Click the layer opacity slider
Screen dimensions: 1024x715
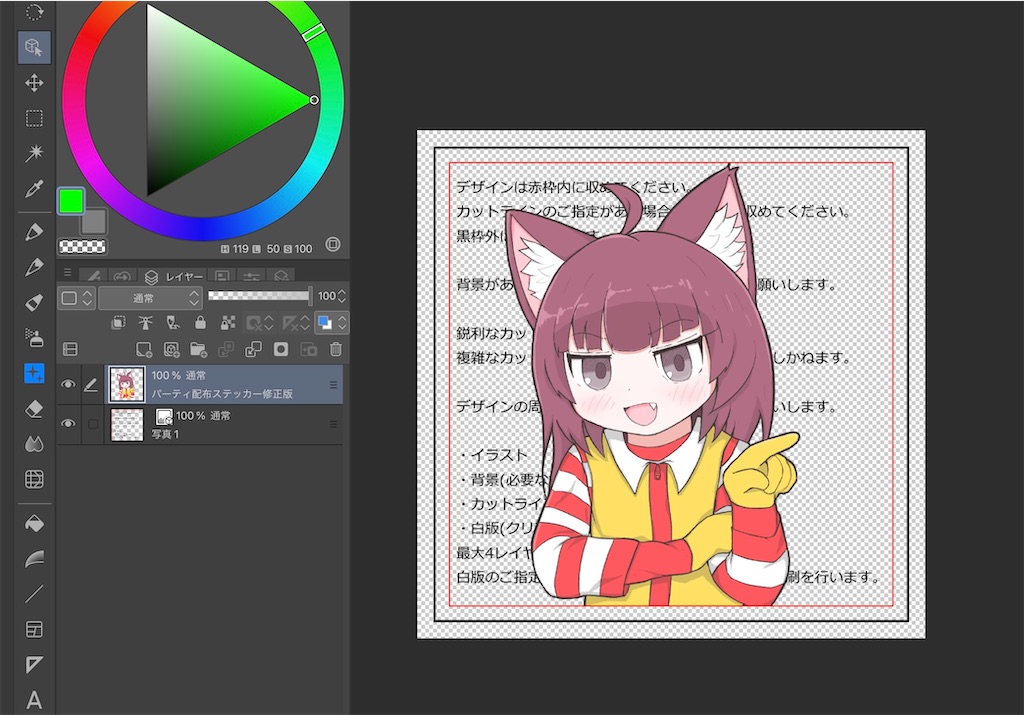tap(259, 296)
